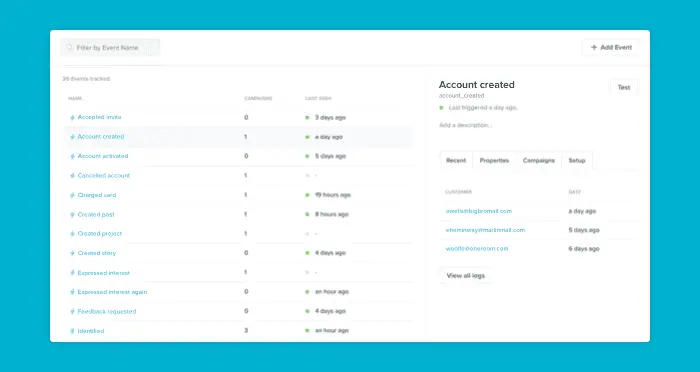Click the Test button

tap(624, 88)
